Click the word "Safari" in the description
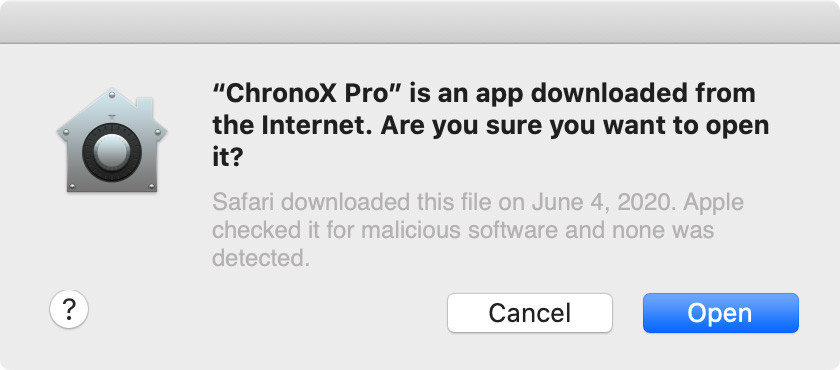The height and width of the screenshot is (370, 840). [x=243, y=203]
